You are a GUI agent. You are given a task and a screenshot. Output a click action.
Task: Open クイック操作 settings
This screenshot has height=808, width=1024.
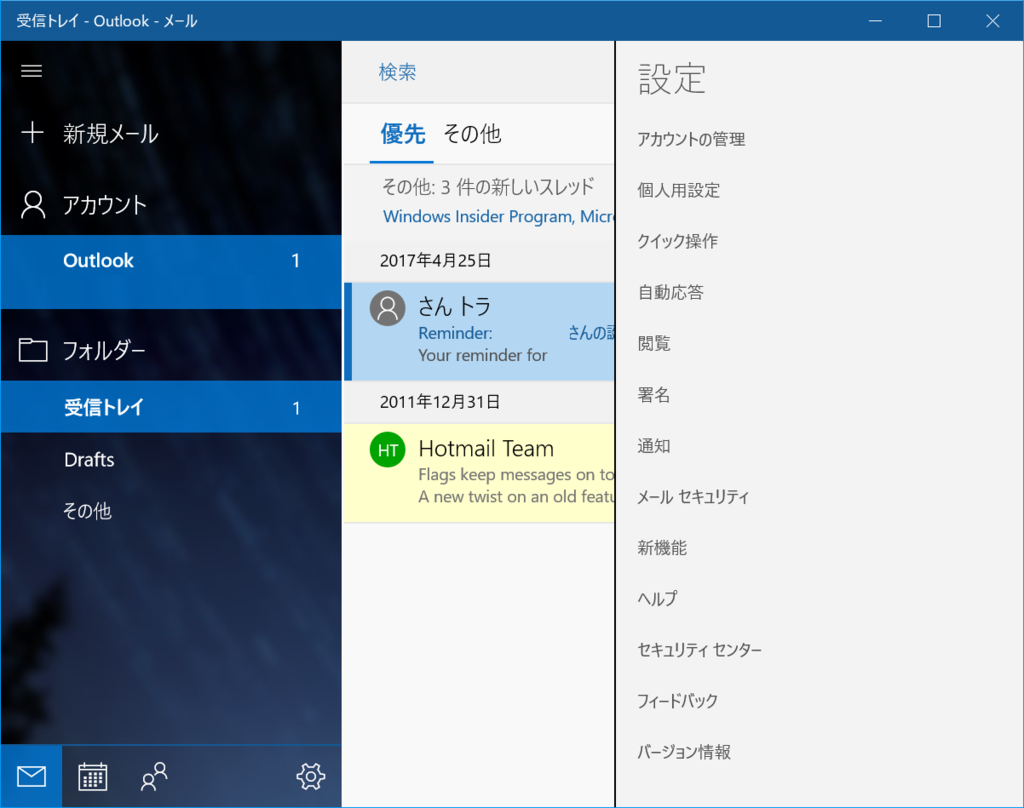click(x=677, y=241)
